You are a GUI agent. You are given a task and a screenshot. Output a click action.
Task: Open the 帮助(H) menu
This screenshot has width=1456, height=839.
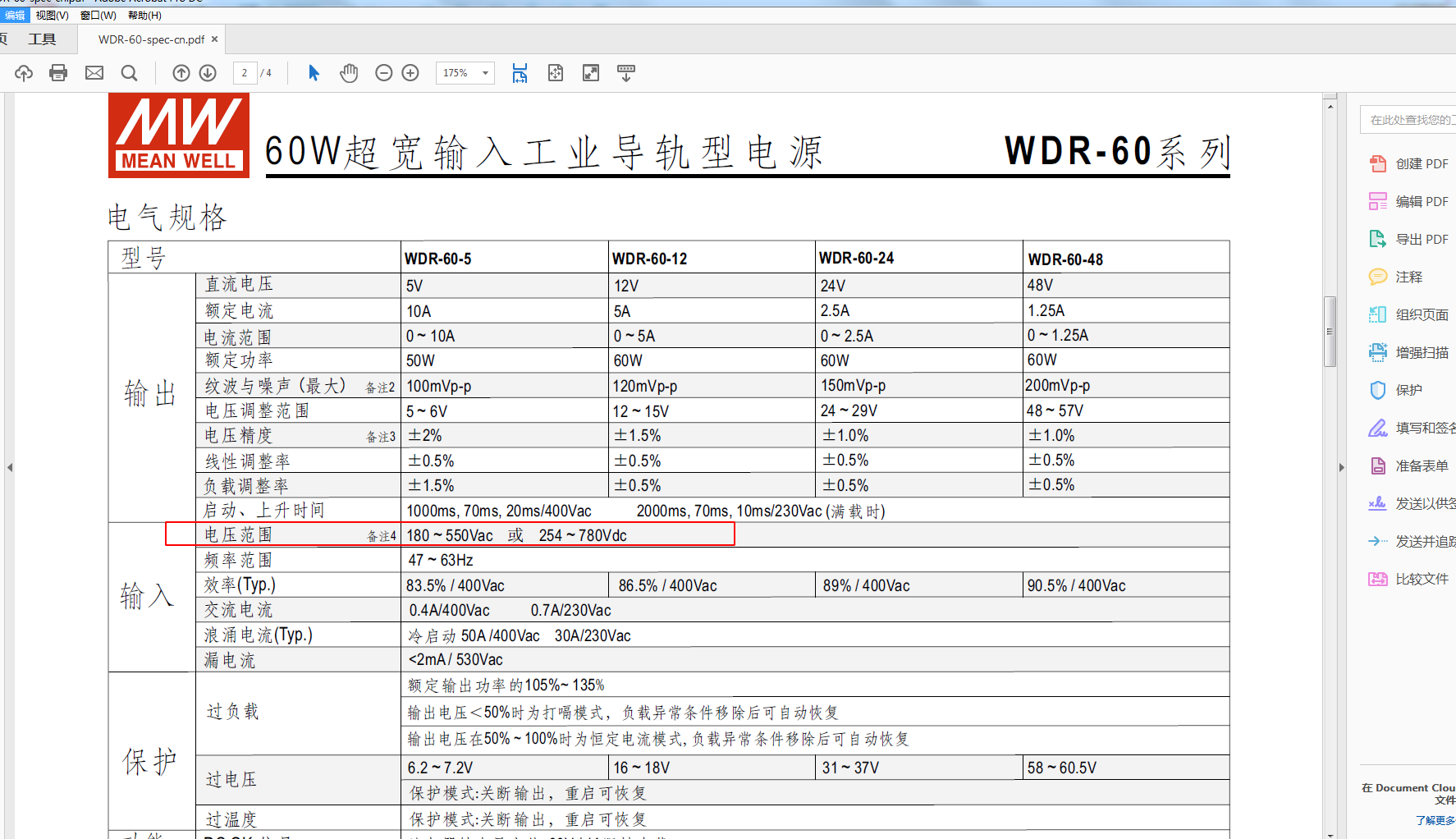pos(144,15)
